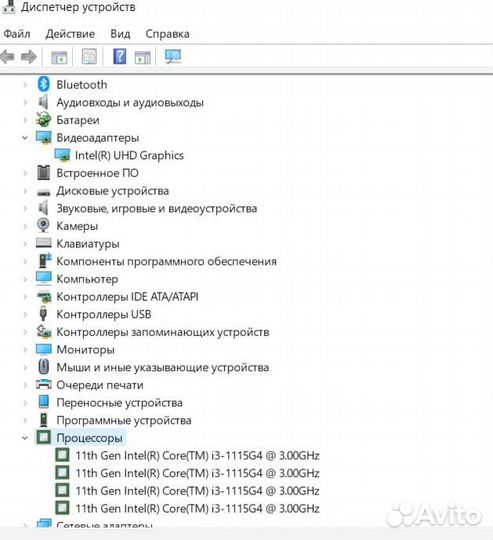Expand the Камеры node
The width and height of the screenshot is (493, 540).
click(25, 226)
